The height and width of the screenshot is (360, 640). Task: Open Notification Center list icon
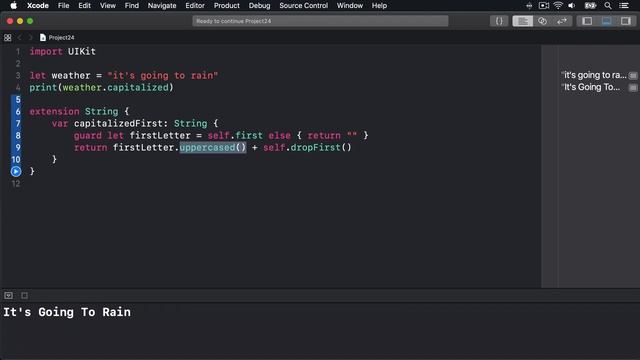tap(624, 6)
